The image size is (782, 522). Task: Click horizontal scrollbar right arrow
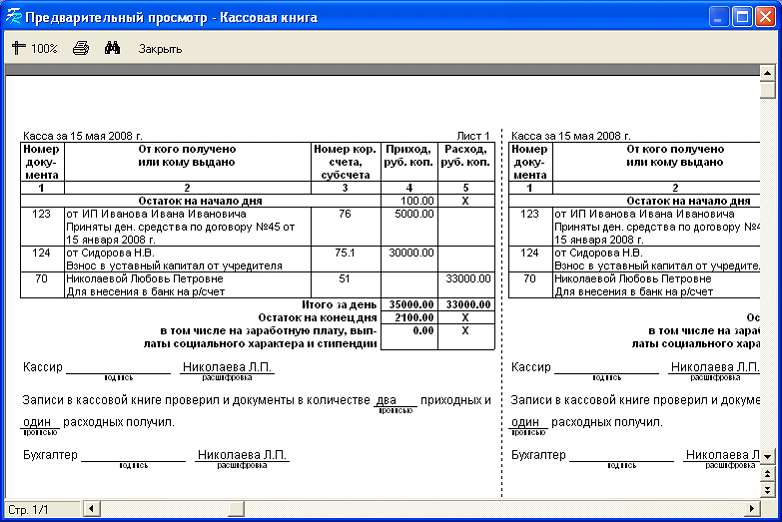[752, 509]
